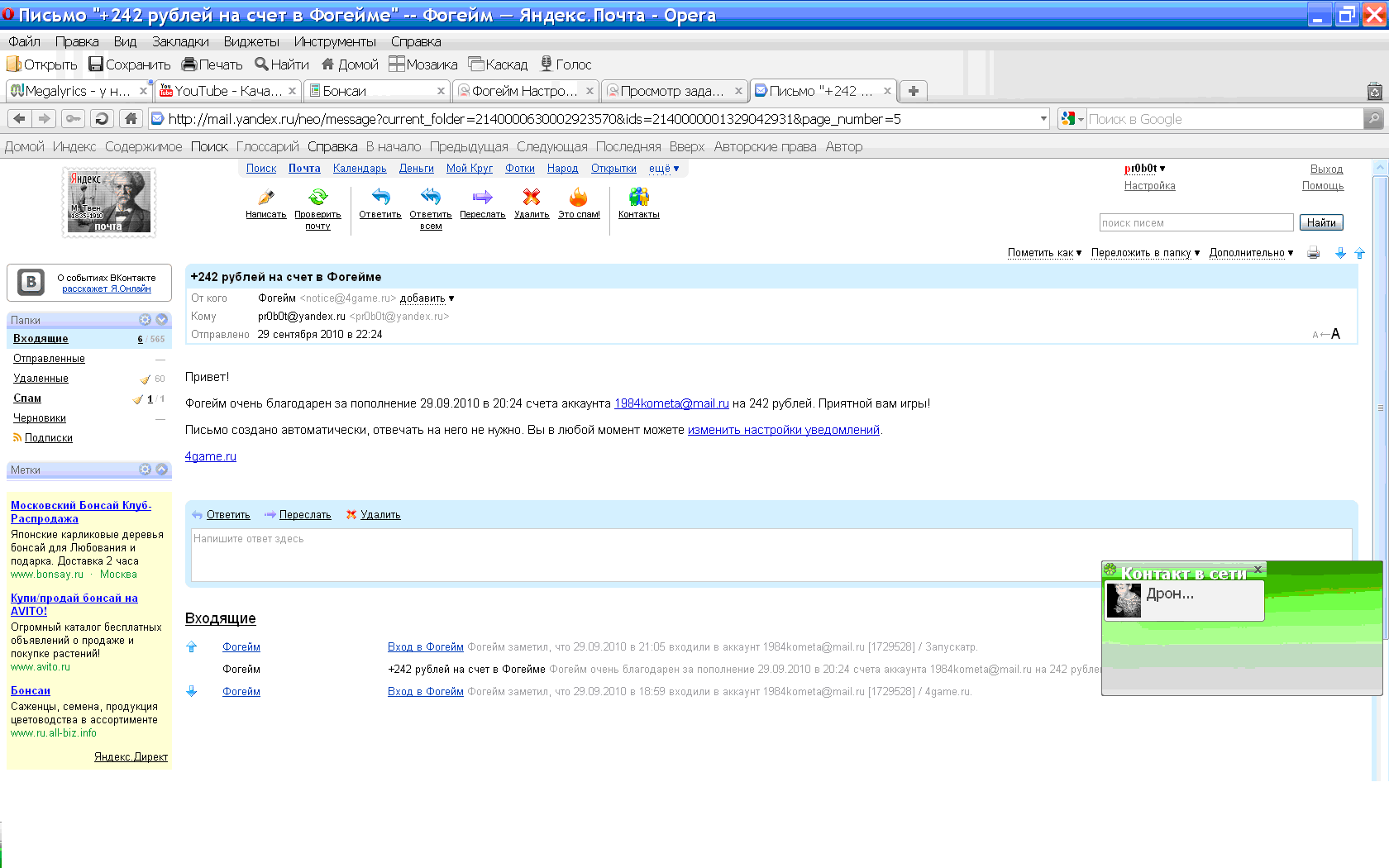Viewport: 1389px width, 868px height.
Task: Click the Переслать forward arrow icon
Action: point(483,197)
